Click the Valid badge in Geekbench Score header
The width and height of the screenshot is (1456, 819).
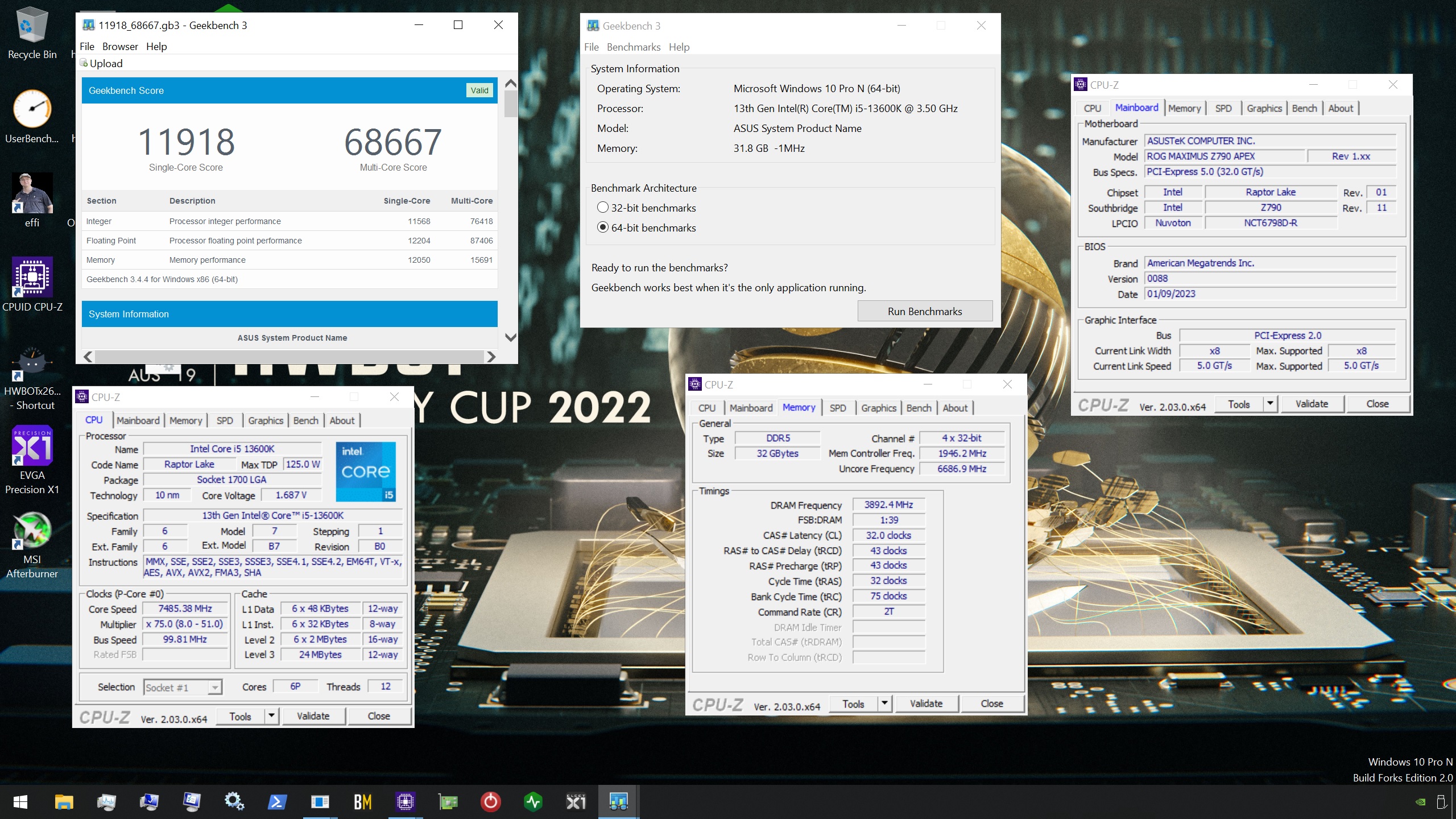tap(479, 90)
